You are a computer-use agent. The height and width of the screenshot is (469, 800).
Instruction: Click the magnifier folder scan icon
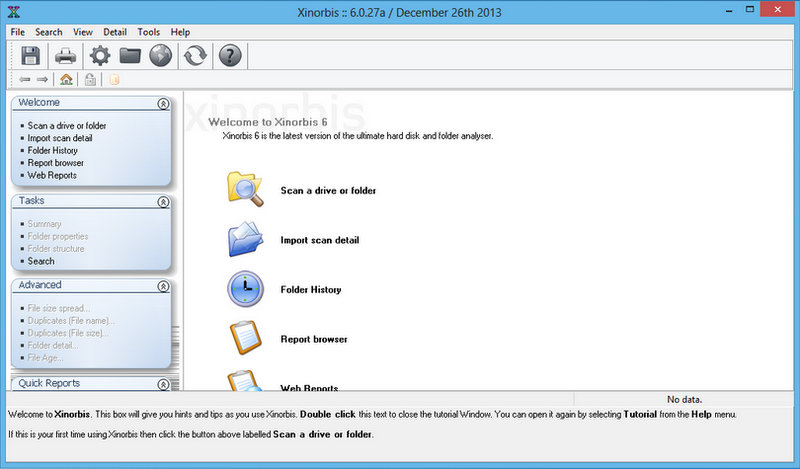click(245, 189)
